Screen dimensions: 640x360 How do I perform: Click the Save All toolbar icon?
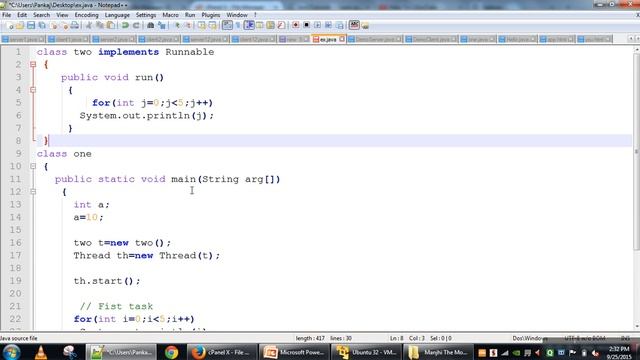tap(42, 25)
